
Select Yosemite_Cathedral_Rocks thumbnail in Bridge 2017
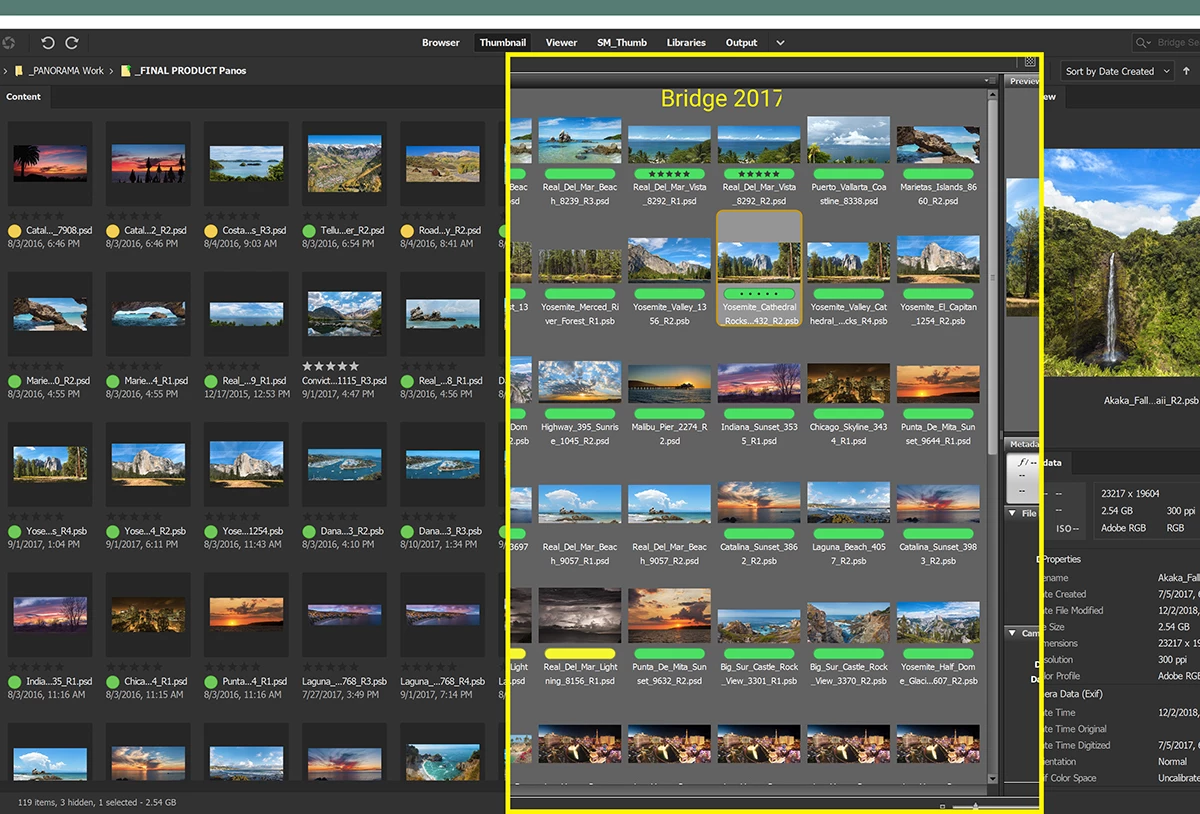coord(759,264)
